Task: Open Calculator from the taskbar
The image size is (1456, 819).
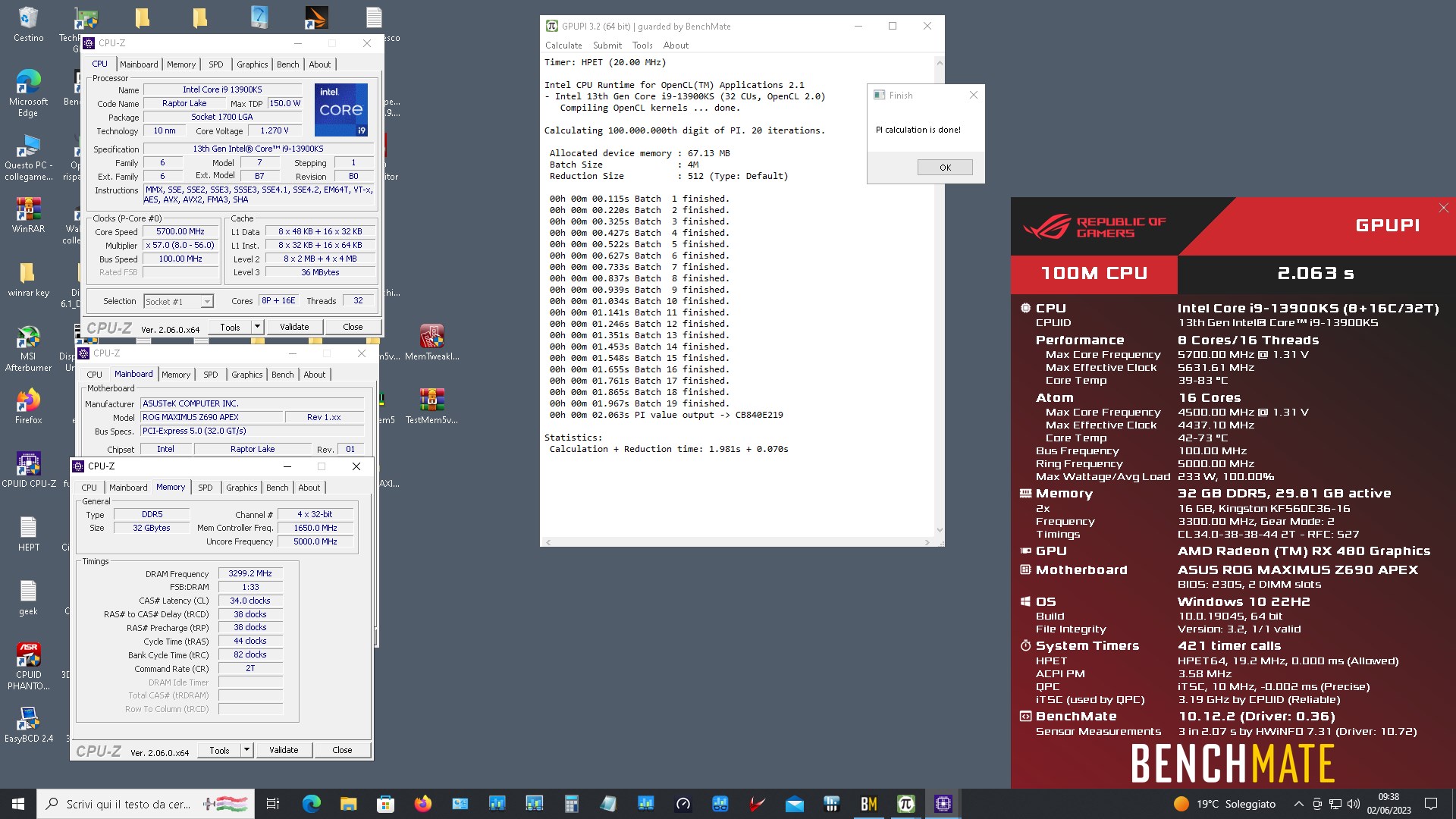Action: (571, 804)
